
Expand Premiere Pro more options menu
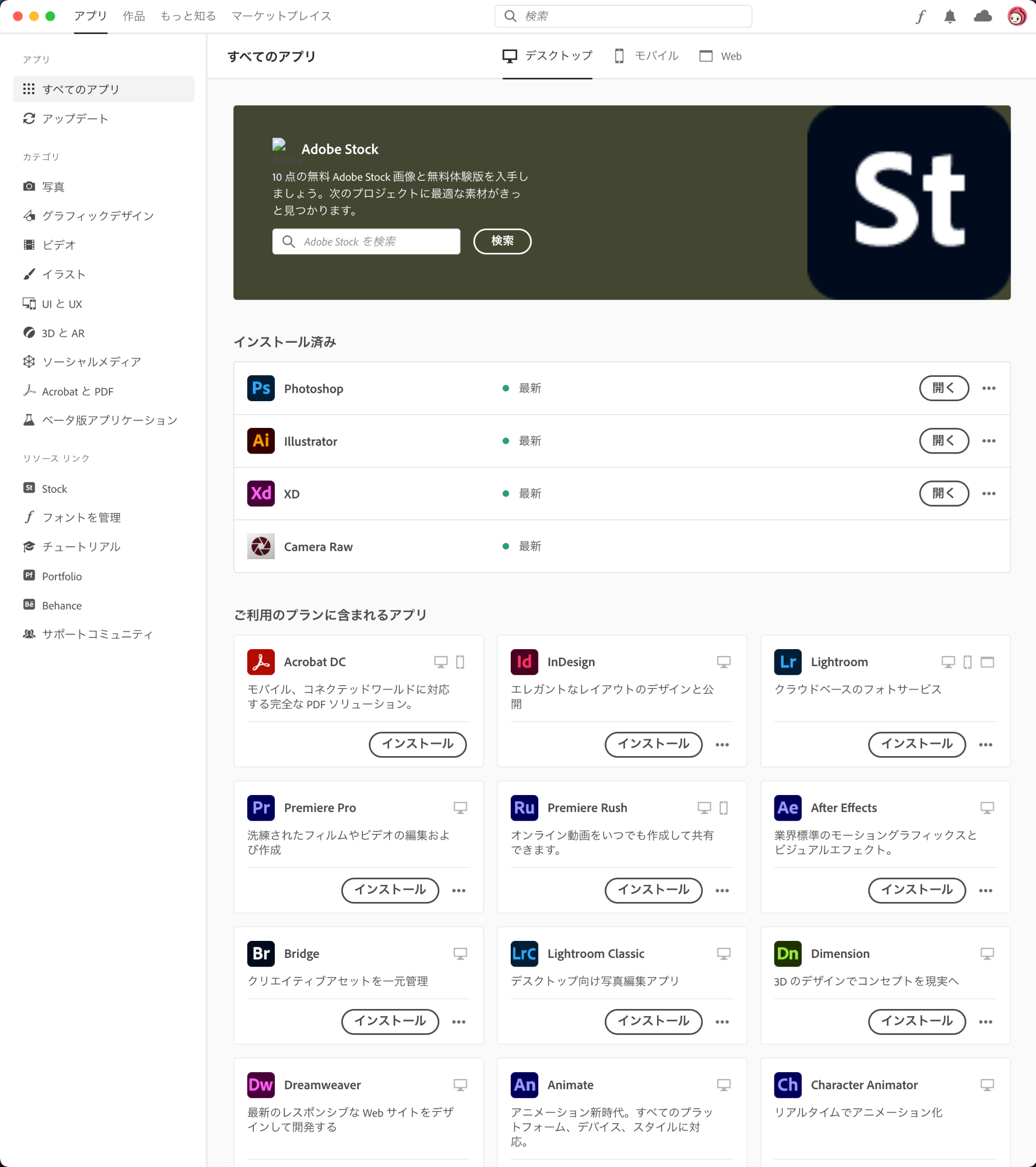tap(459, 890)
